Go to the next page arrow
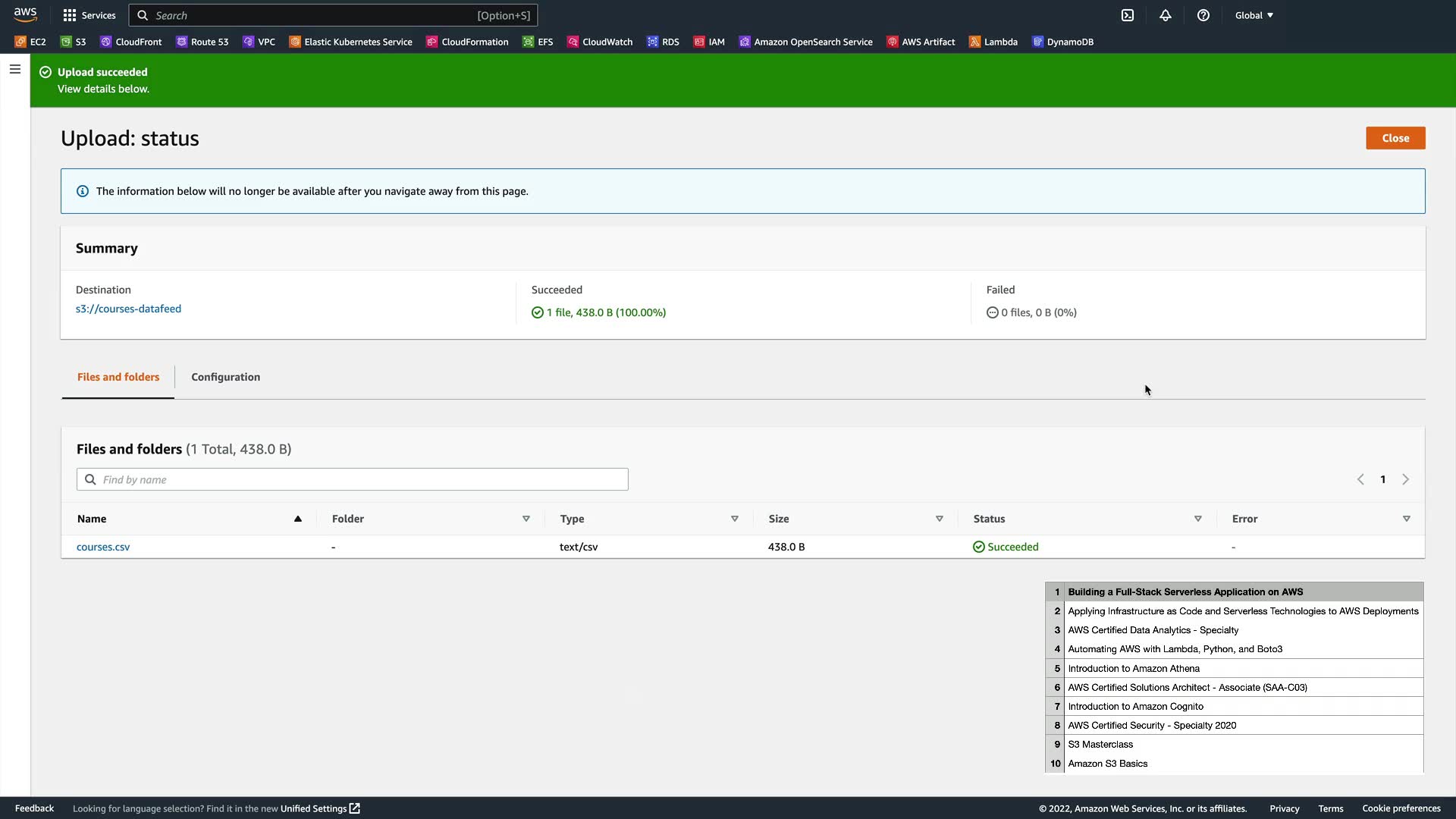 coord(1405,479)
